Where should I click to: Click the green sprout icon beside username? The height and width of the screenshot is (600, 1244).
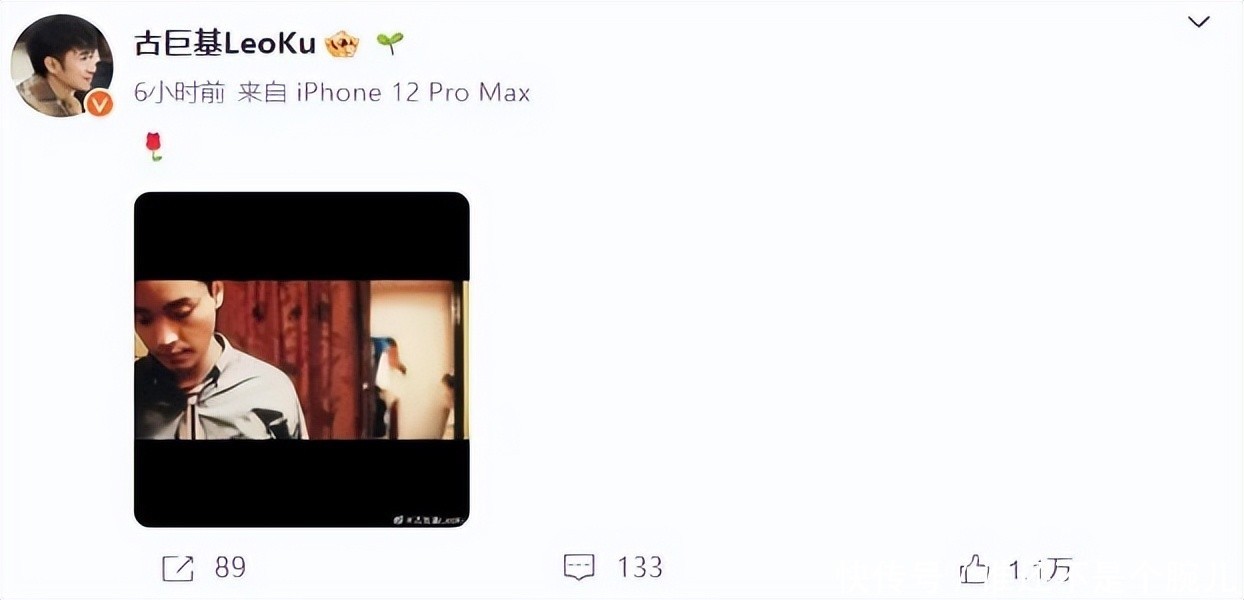coord(390,43)
